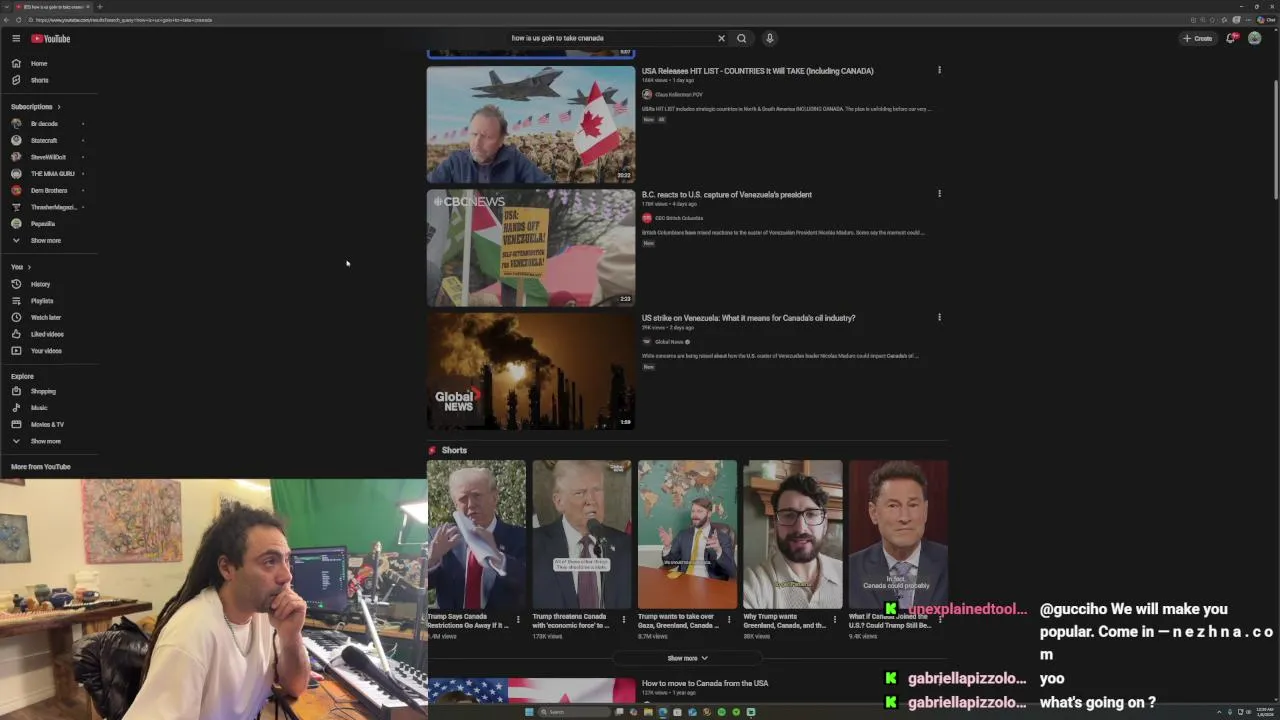
Task: Open the USA Releases HIT LIST video thumbnail
Action: tap(531, 124)
